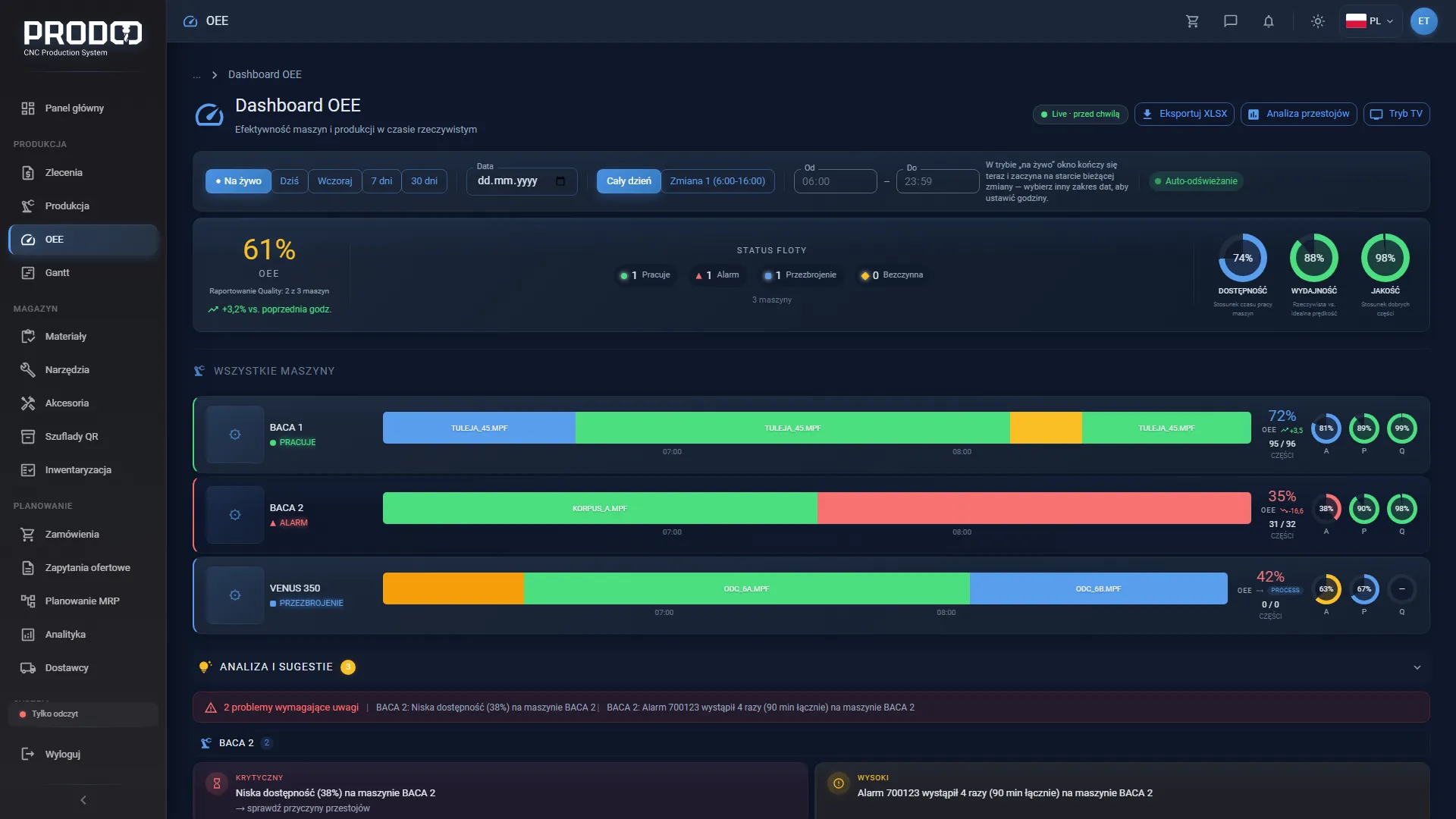Open Zlecenia in sidebar
Viewport: 1456px width, 819px height.
point(83,173)
